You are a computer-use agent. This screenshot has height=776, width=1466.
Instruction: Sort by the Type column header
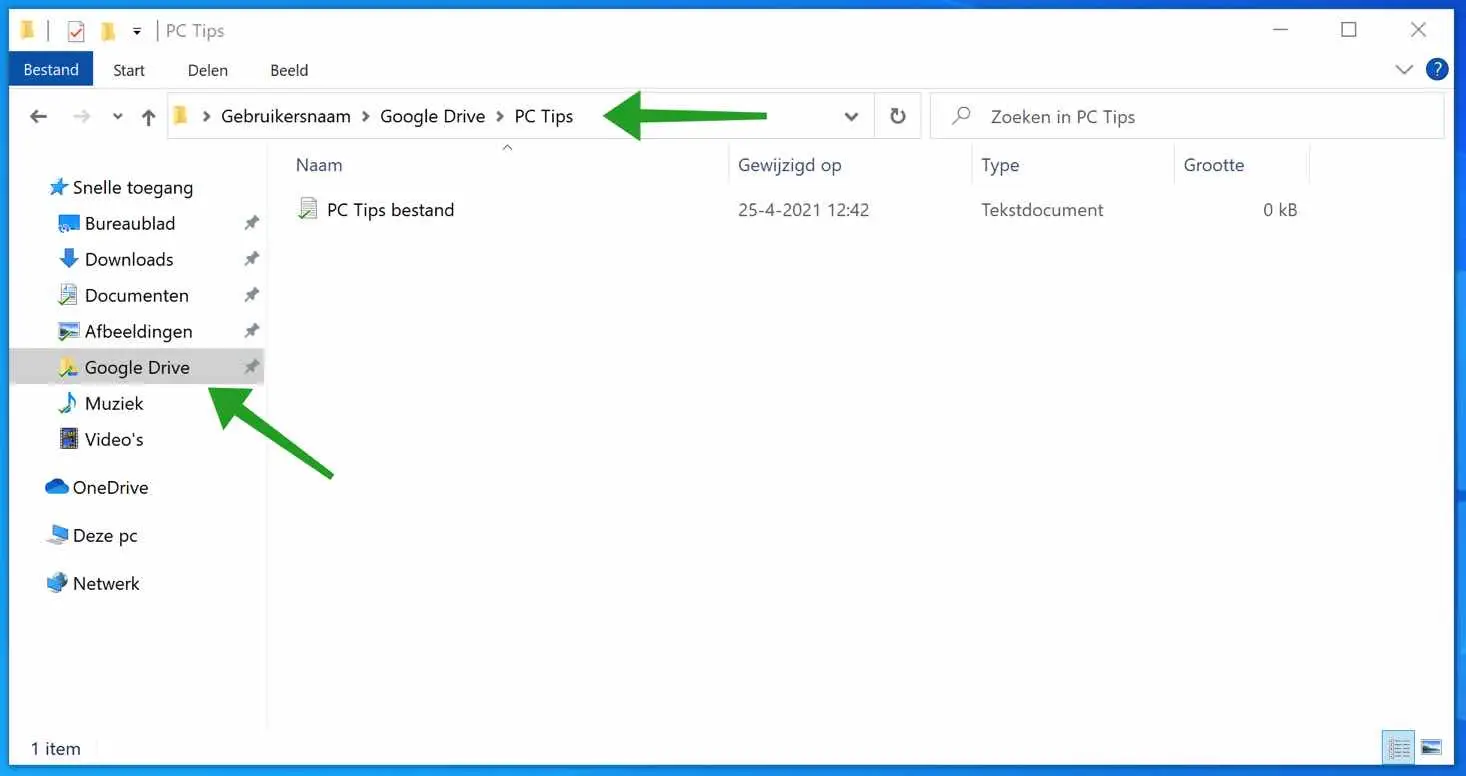[1000, 165]
